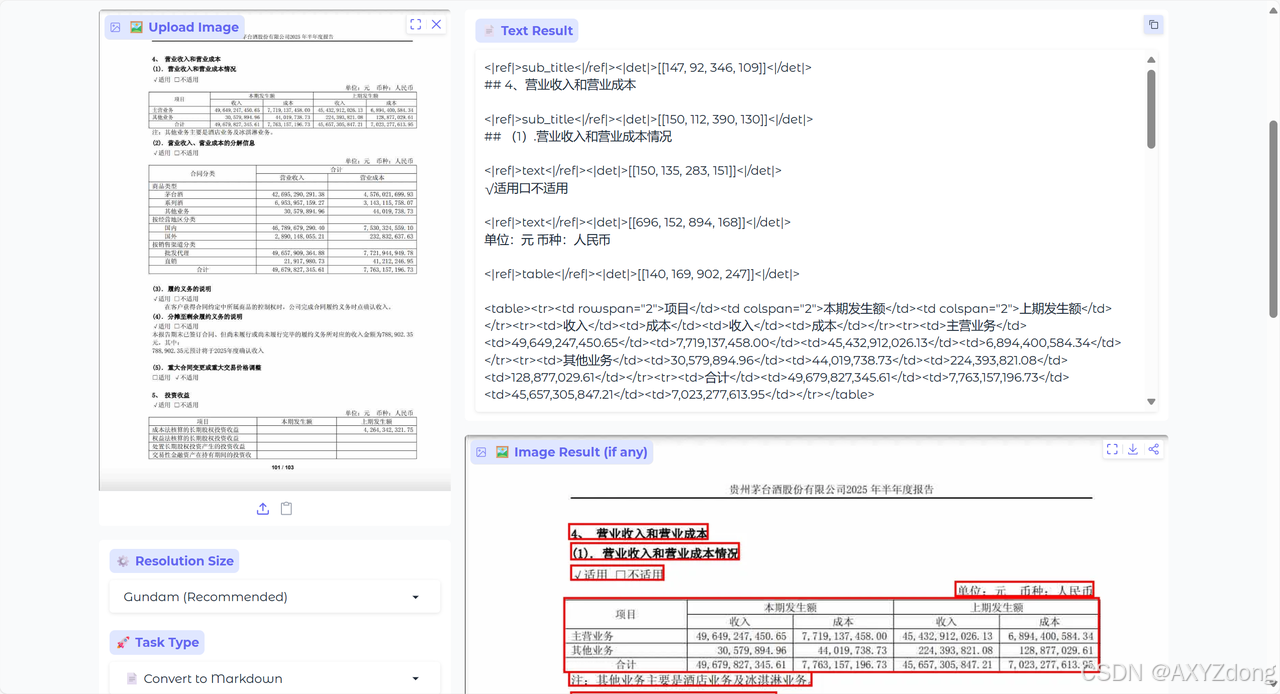This screenshot has width=1280, height=694.
Task: Share the result image
Action: pos(1153,451)
